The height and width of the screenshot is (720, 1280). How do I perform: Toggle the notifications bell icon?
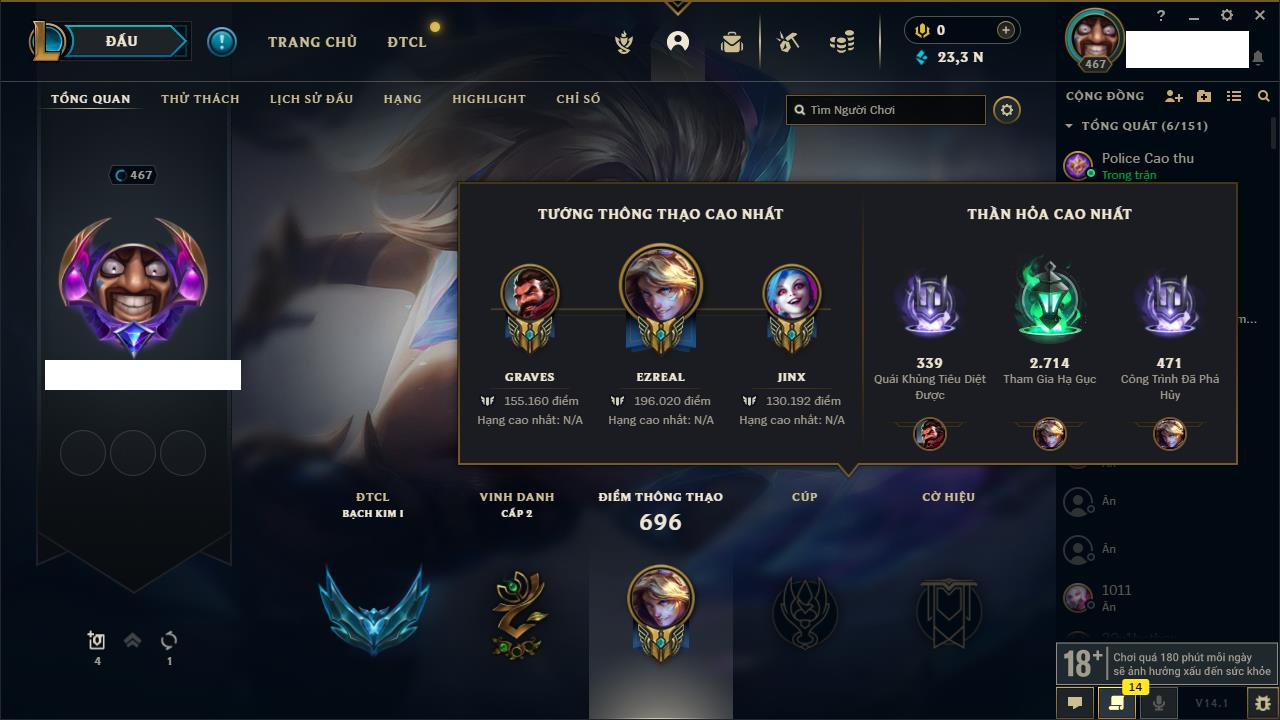click(x=1258, y=58)
